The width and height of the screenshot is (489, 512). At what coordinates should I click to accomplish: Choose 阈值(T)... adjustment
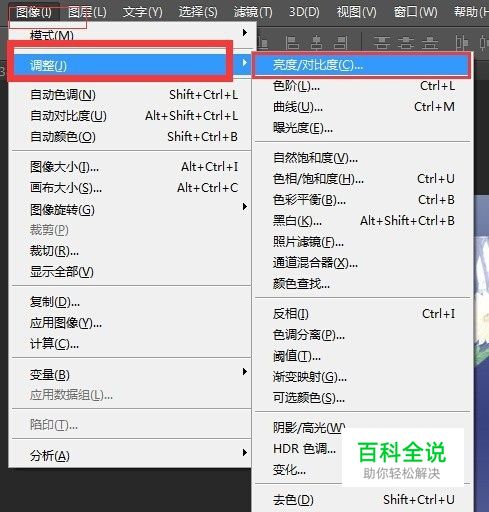[x=362, y=356]
